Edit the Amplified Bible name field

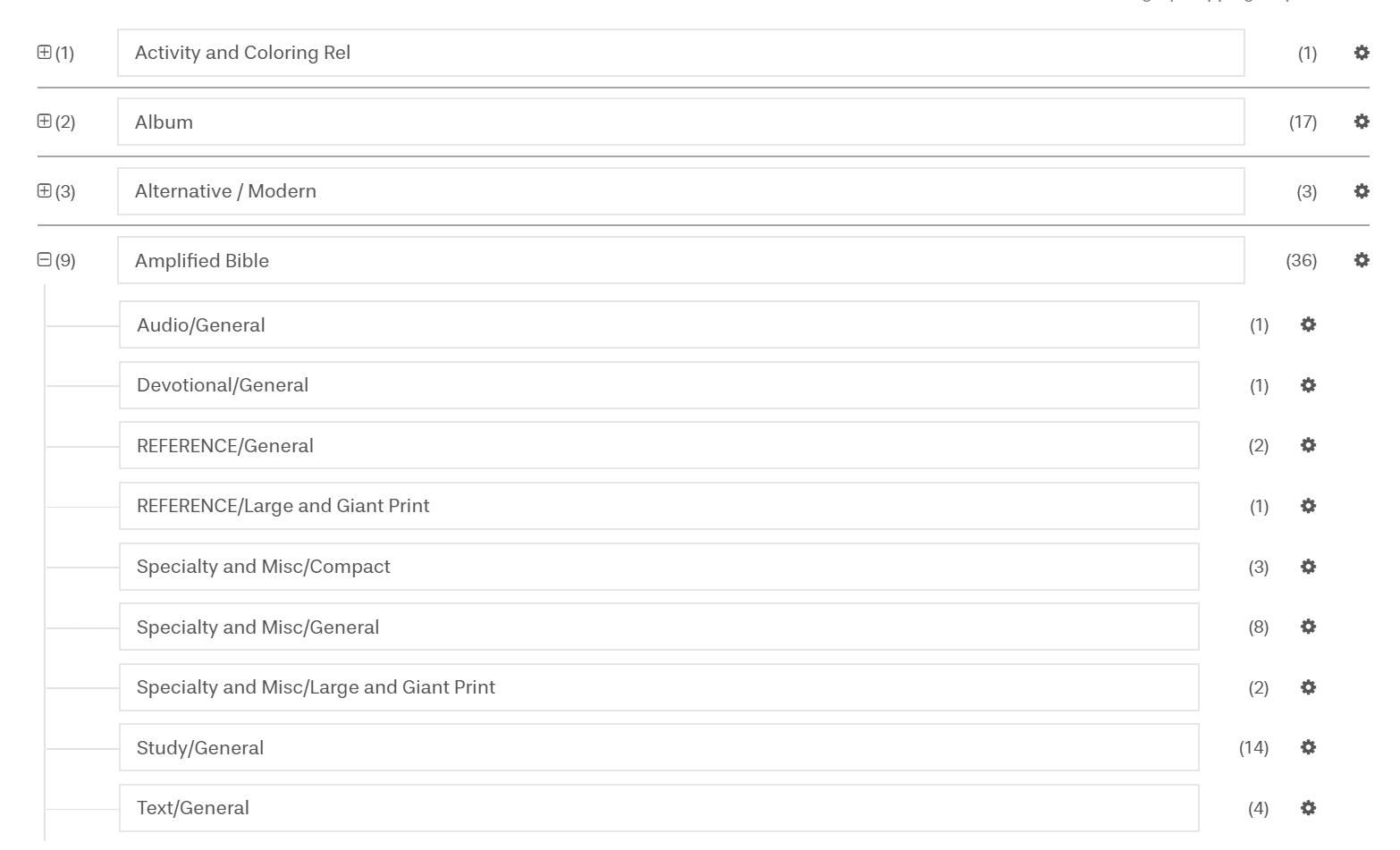click(679, 260)
